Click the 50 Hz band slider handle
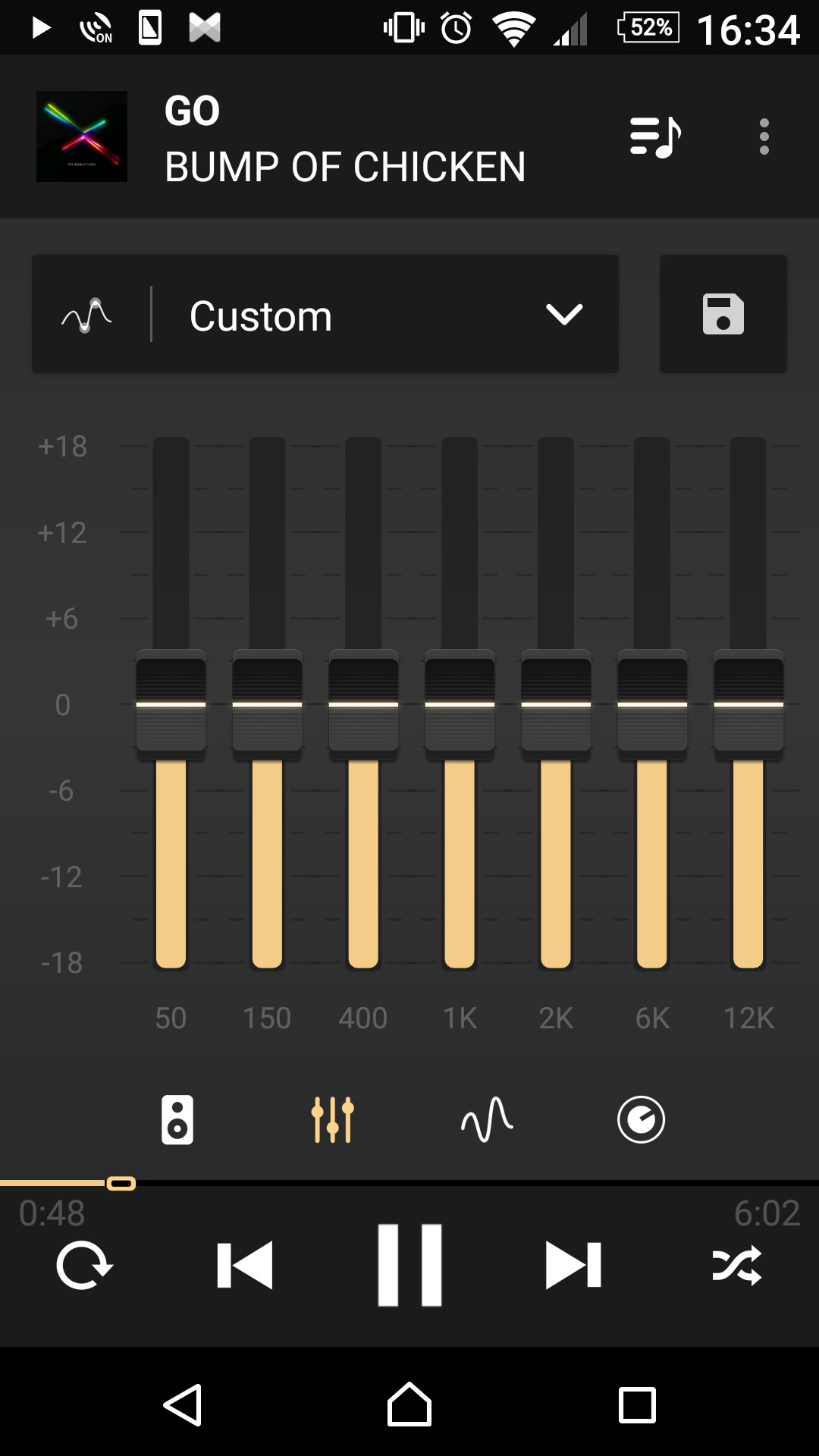The height and width of the screenshot is (1456, 819). pyautogui.click(x=171, y=704)
